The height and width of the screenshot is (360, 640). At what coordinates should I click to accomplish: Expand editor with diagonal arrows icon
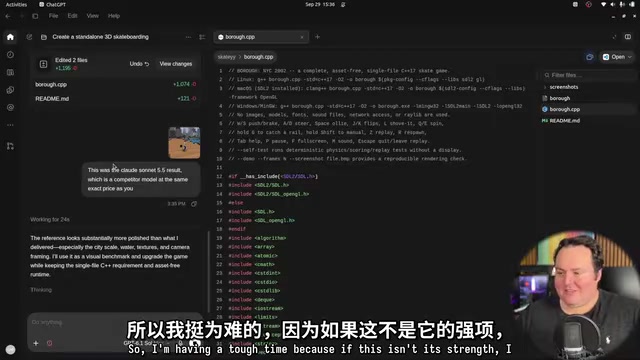point(614,37)
